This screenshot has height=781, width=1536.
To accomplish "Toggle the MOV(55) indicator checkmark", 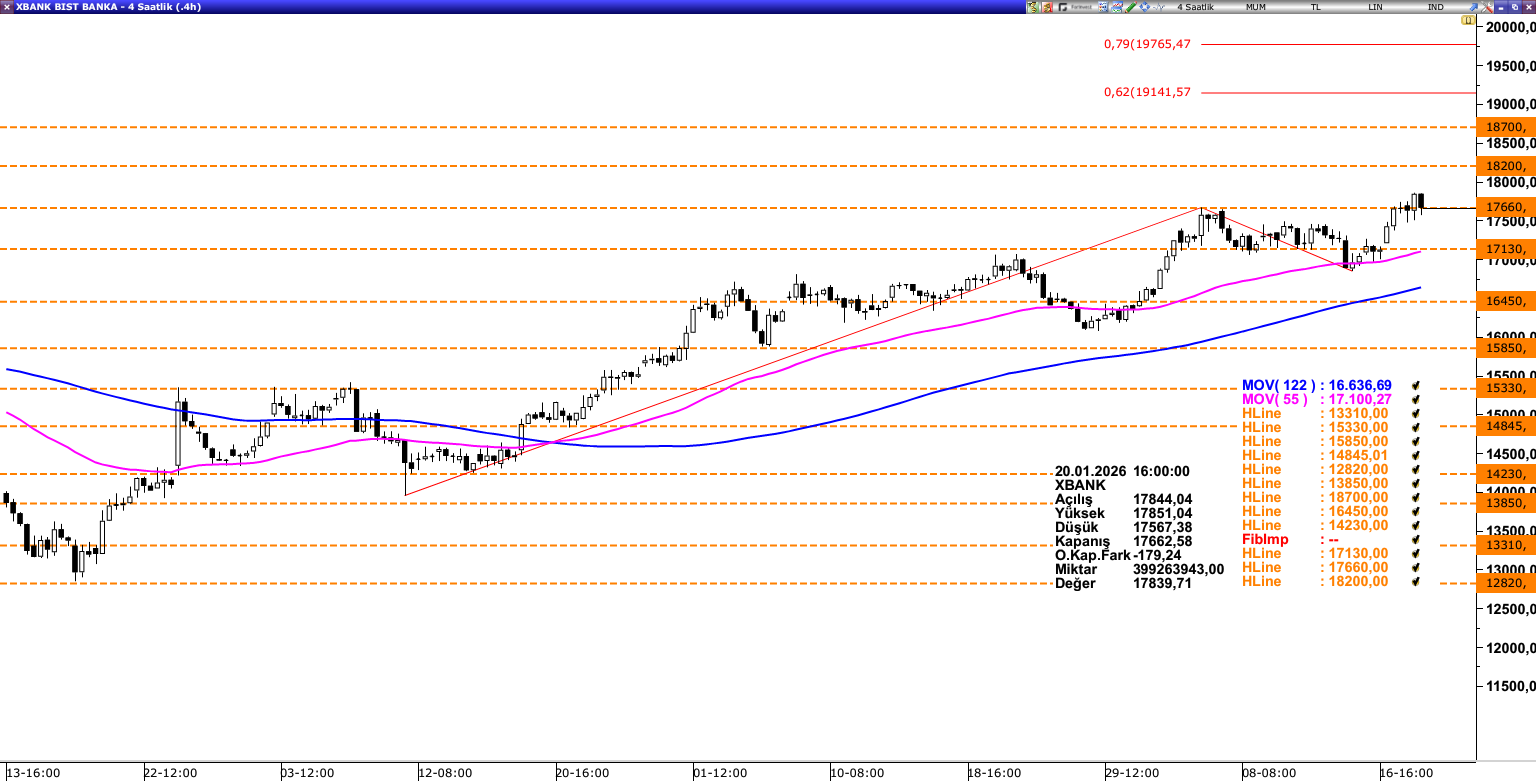I will click(x=1415, y=399).
